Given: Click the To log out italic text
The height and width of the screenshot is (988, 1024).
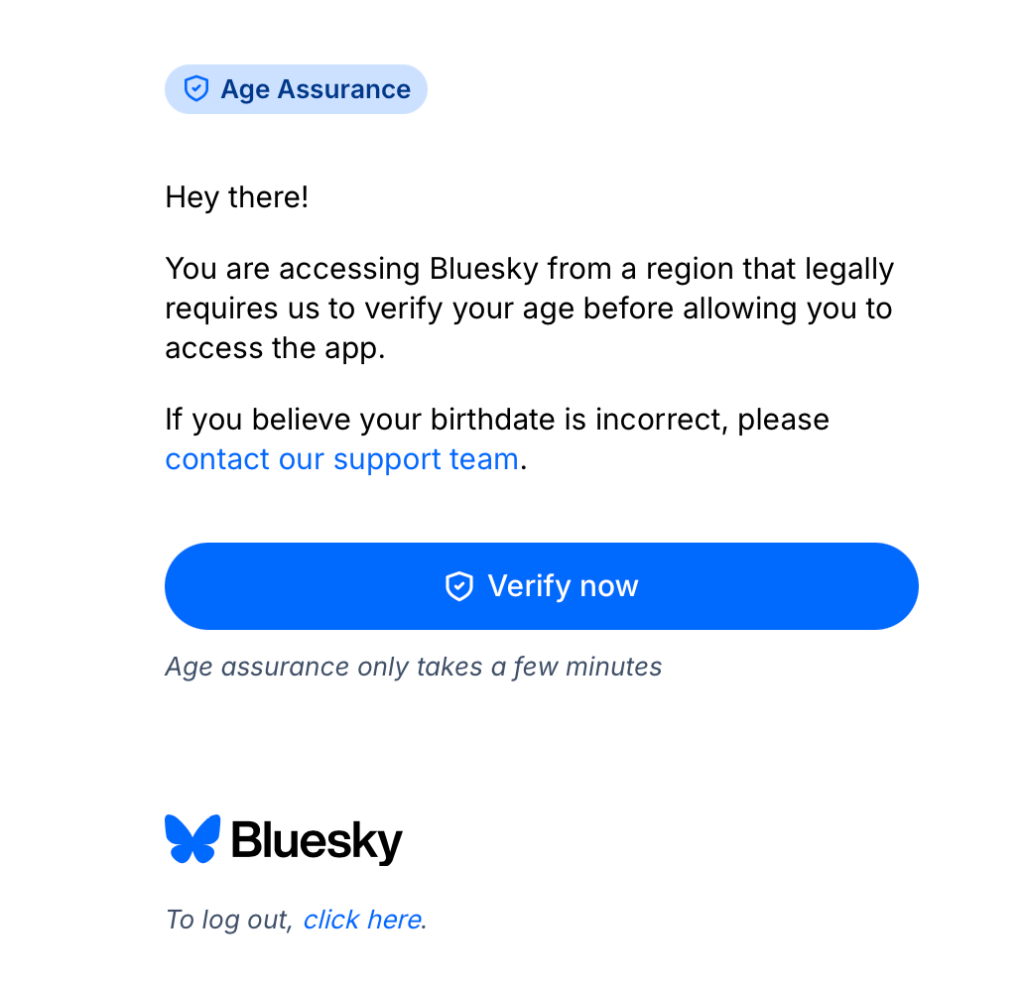Looking at the screenshot, I should [x=229, y=919].
